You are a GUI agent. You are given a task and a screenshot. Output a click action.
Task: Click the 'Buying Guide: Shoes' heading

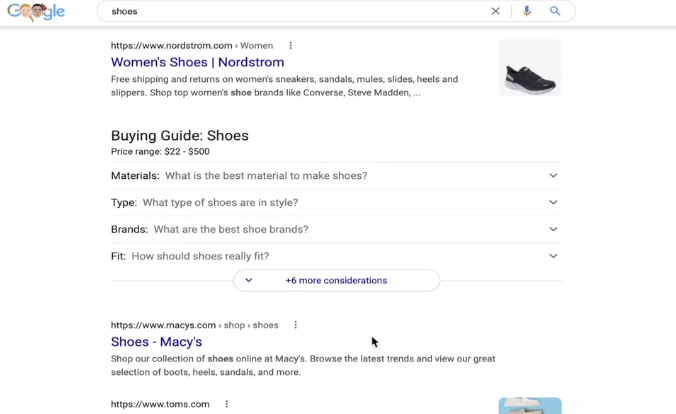coord(180,135)
